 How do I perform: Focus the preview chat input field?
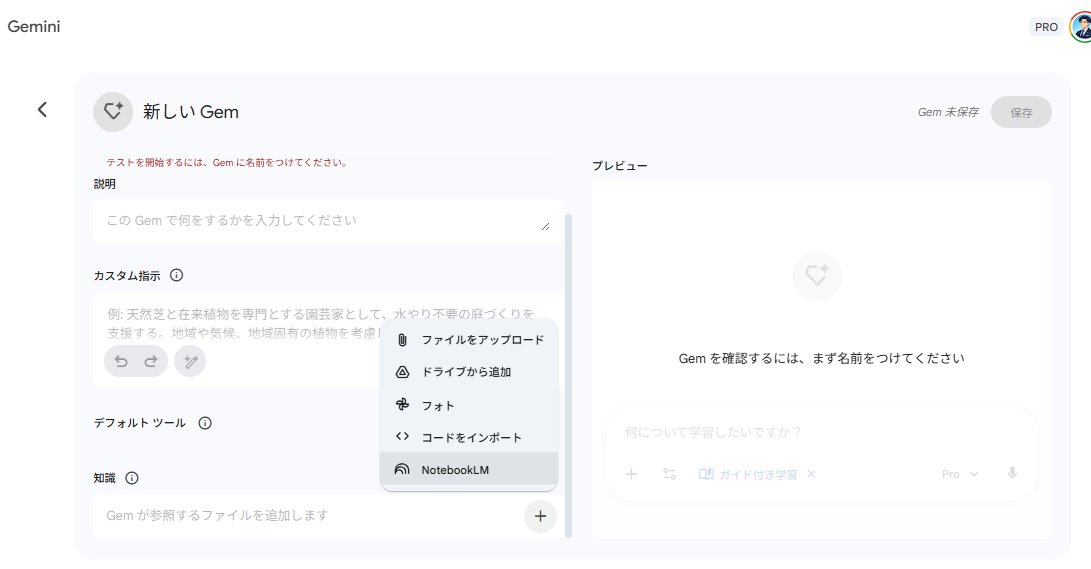click(821, 433)
